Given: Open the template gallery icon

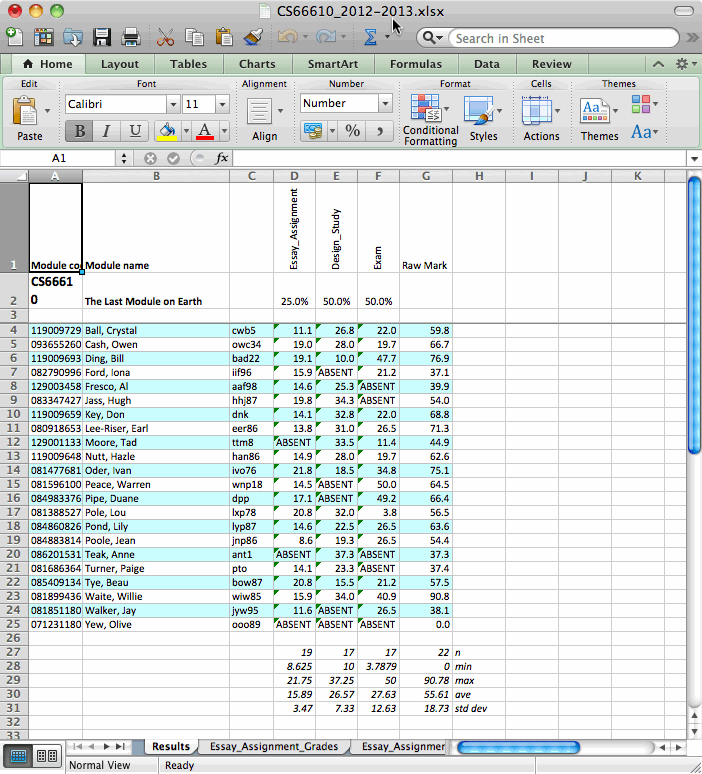Looking at the screenshot, I should click(43, 37).
